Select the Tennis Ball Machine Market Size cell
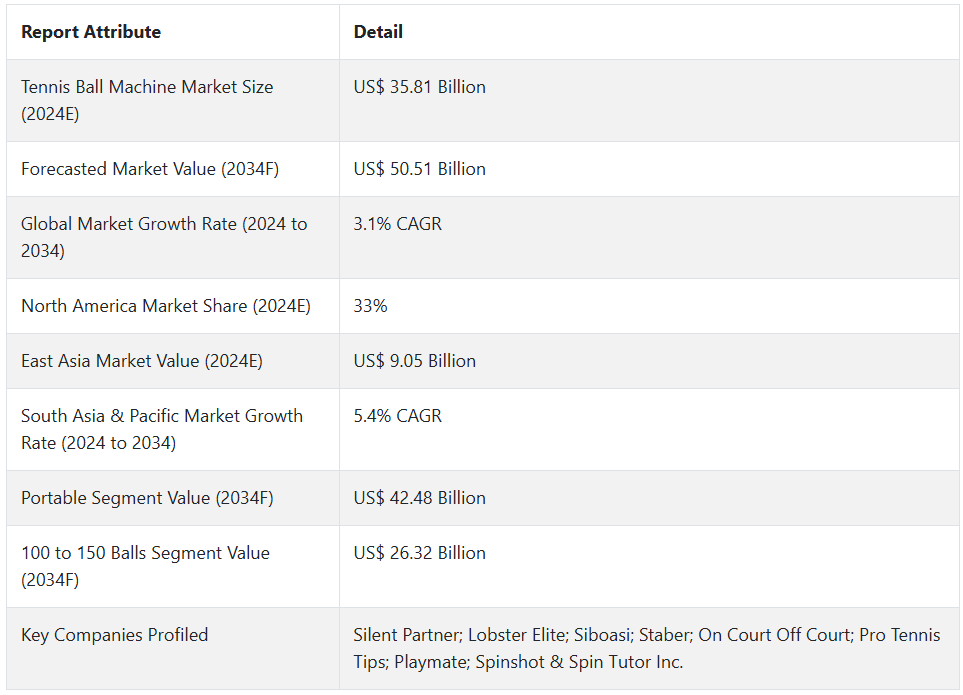The height and width of the screenshot is (695, 963). tap(147, 100)
